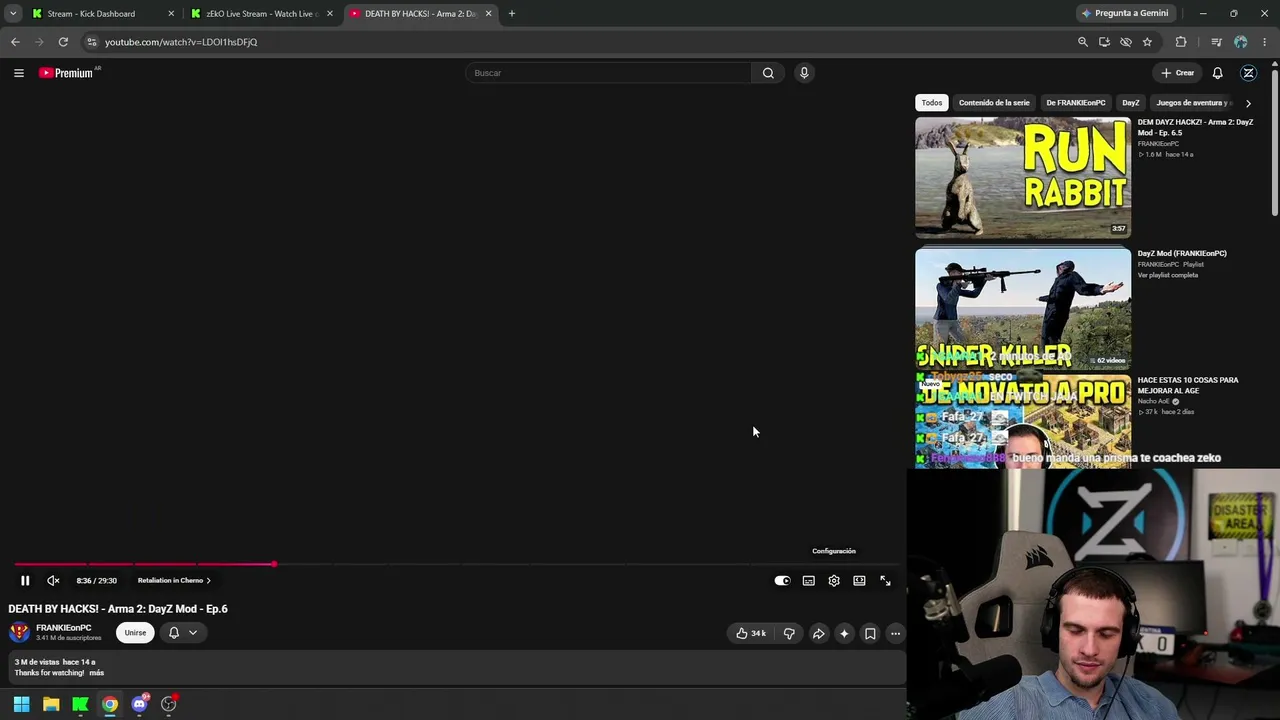The image size is (1280, 720).
Task: Select the Todos filter chip
Action: coord(932,103)
